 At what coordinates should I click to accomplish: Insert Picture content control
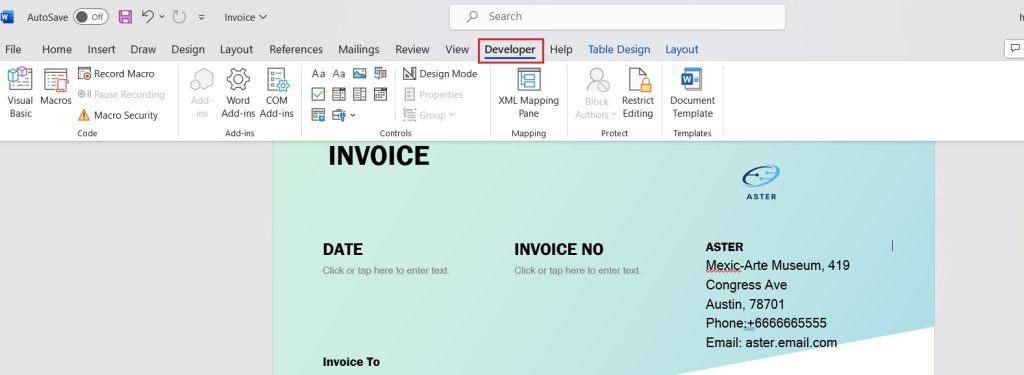pos(359,74)
